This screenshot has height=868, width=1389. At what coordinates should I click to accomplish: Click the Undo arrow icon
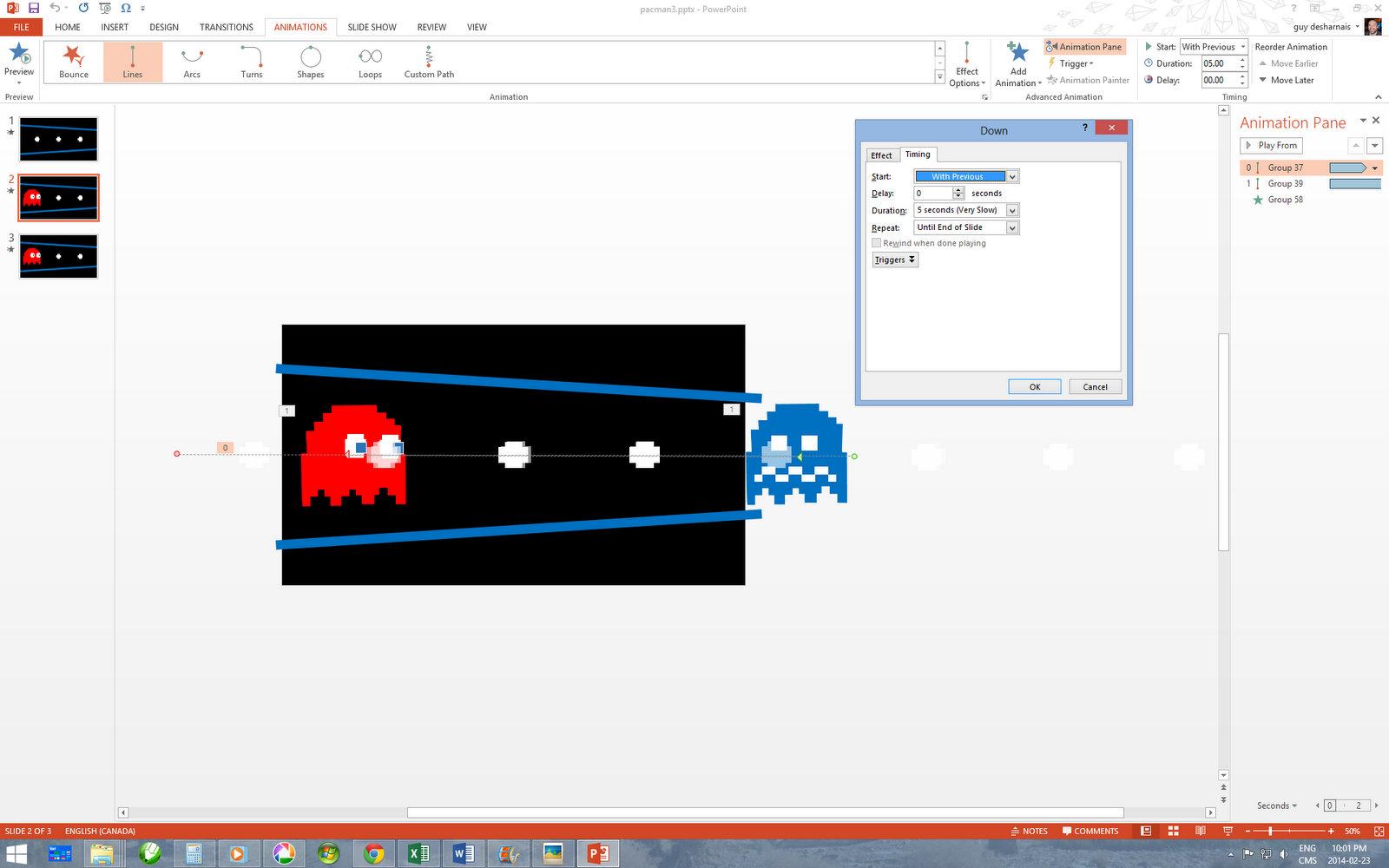click(x=54, y=8)
